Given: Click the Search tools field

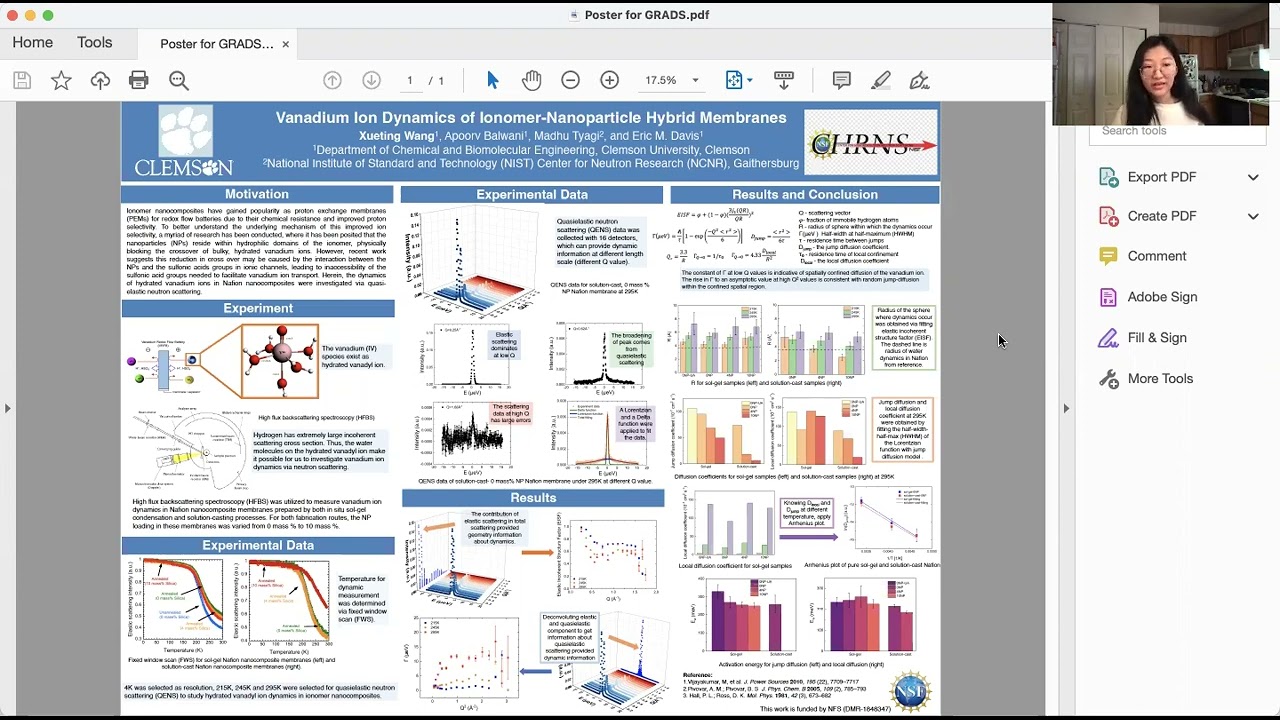Looking at the screenshot, I should pos(1178,131).
